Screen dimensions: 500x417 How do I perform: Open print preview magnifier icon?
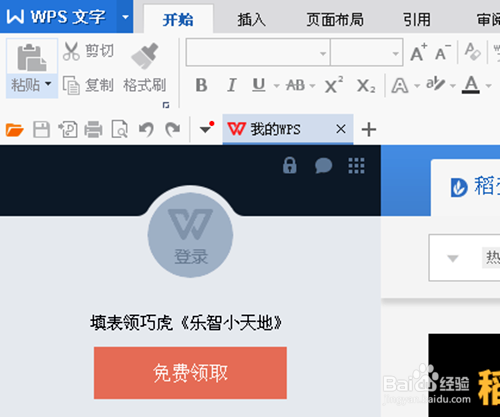[x=119, y=129]
